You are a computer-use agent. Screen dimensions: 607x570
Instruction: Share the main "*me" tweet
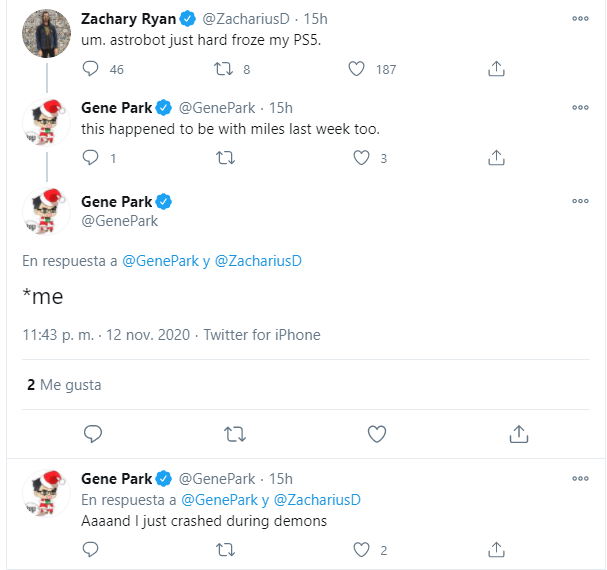(518, 433)
